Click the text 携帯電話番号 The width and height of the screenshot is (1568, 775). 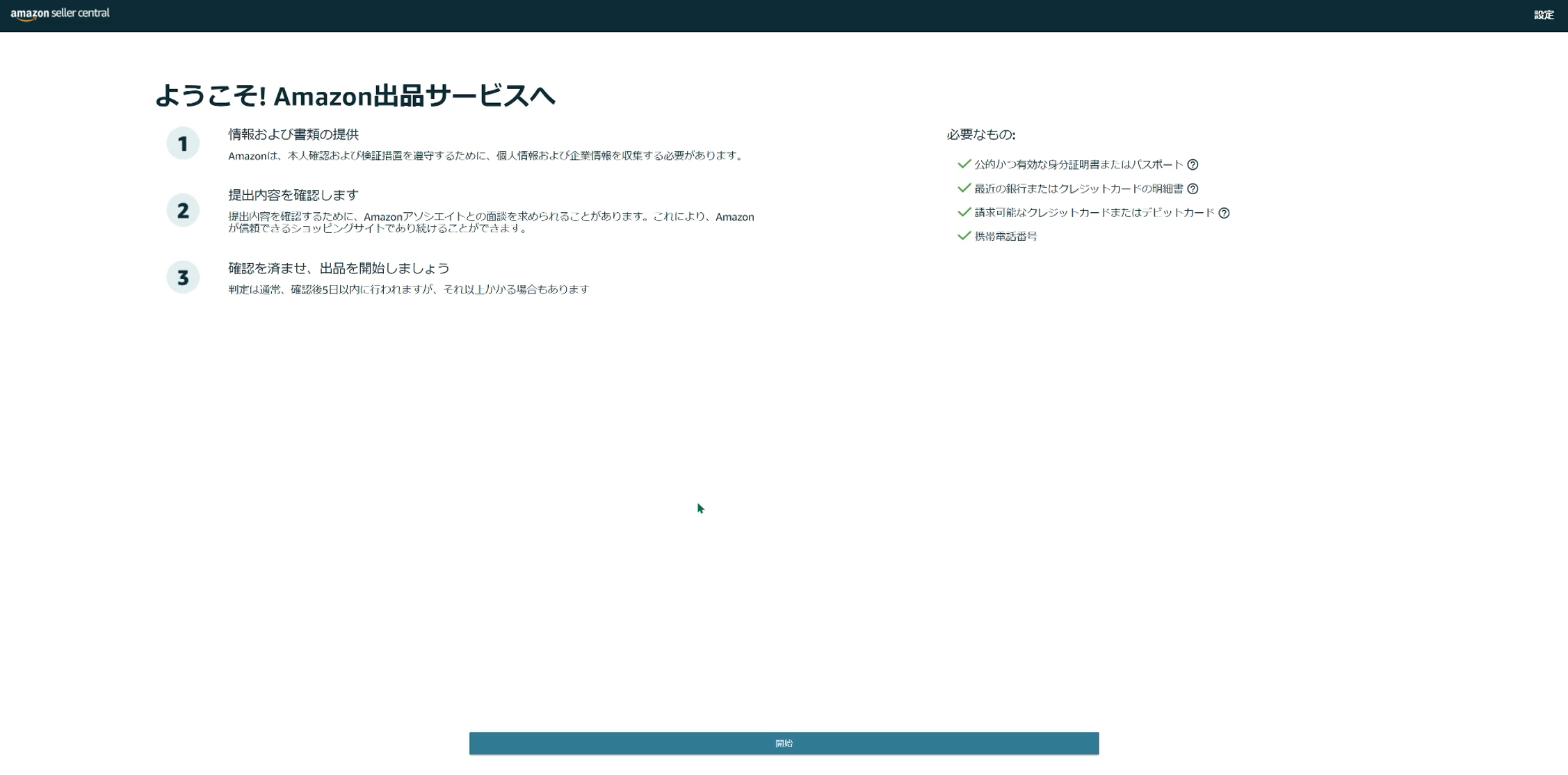coord(1005,237)
